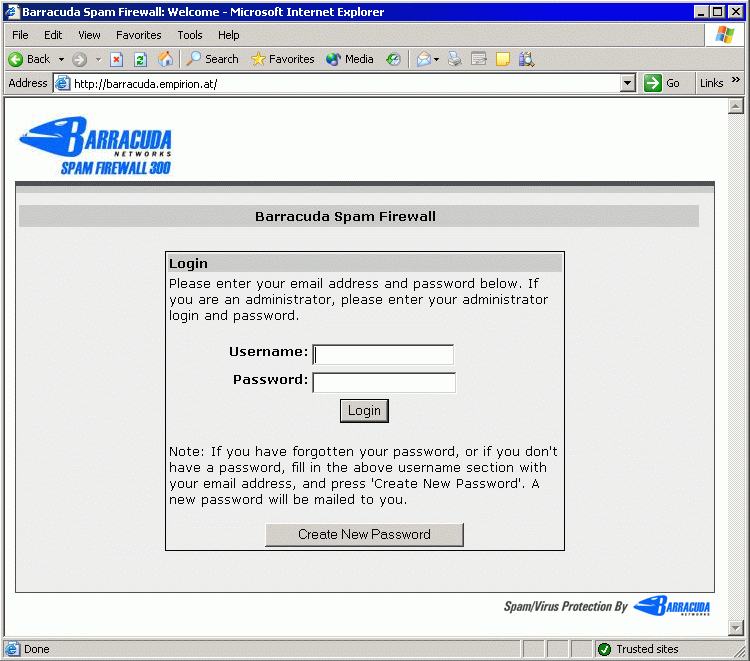750x661 pixels.
Task: Focus the Username text field
Action: [383, 355]
